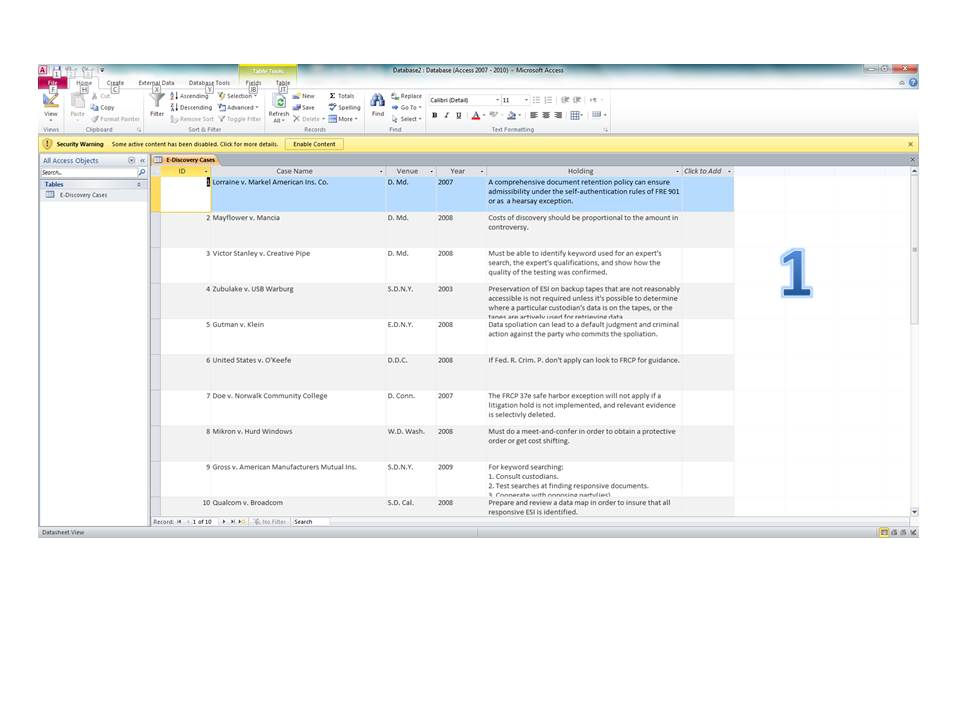Screen dimensions: 960x720
Task: Switch to Design View status bar icon
Action: pyautogui.click(x=913, y=533)
